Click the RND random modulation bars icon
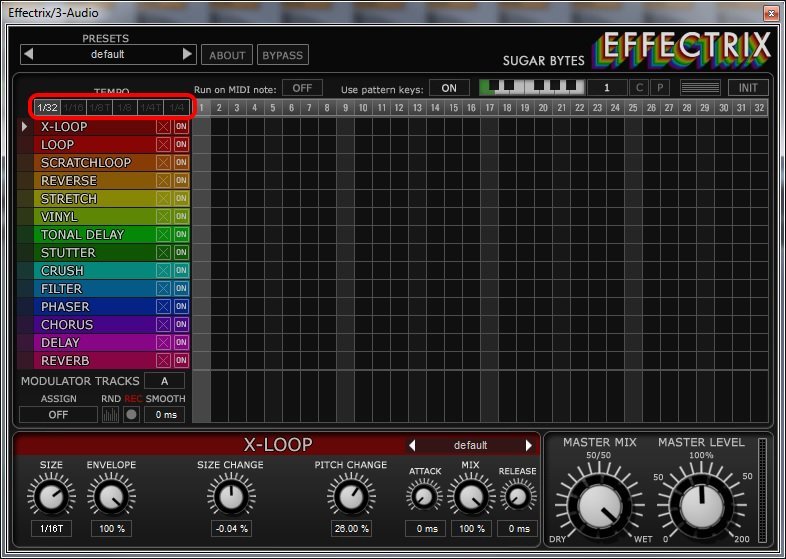 pos(110,415)
